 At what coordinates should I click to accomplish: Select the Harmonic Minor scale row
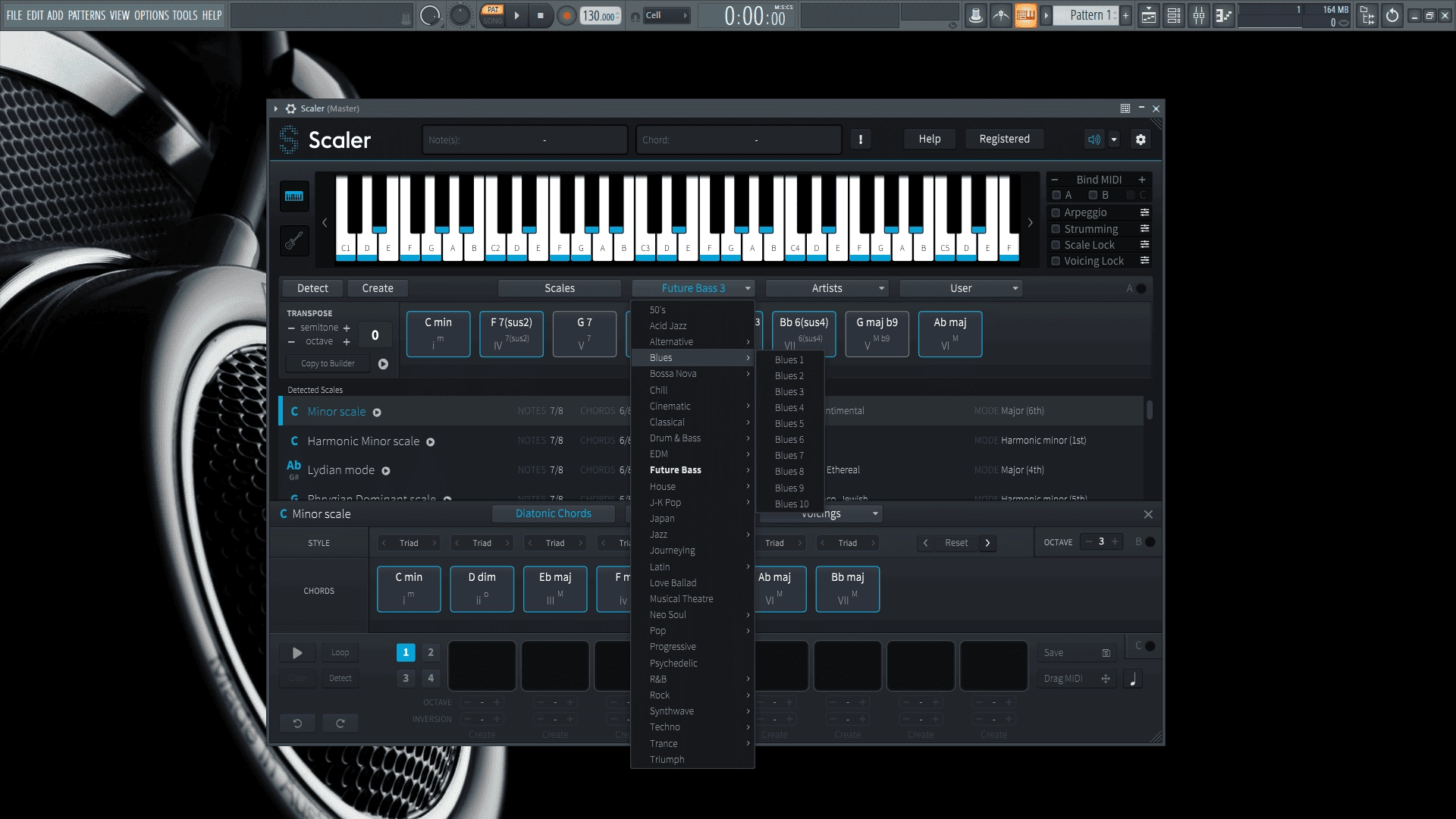point(711,441)
